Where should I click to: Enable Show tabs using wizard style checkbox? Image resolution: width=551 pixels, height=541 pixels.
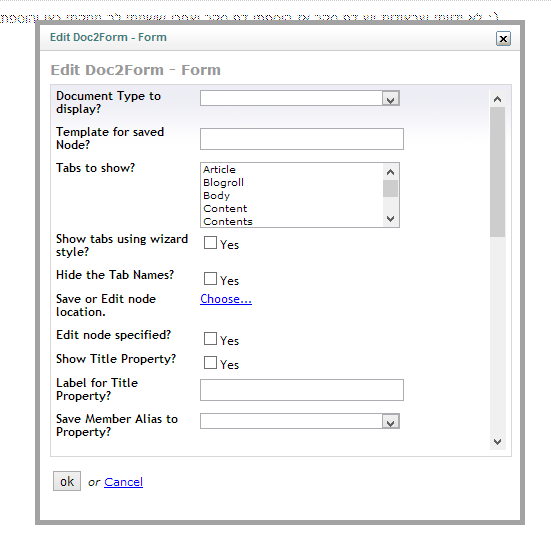[210, 242]
